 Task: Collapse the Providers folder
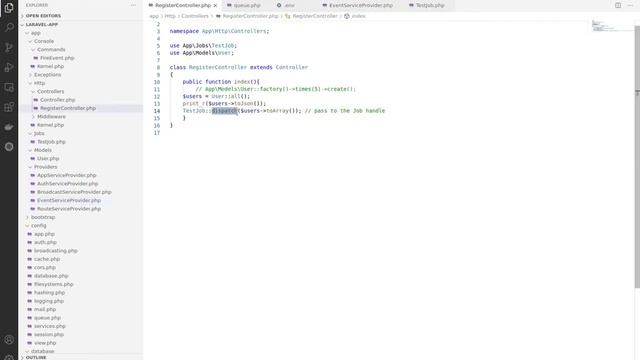[x=45, y=167]
